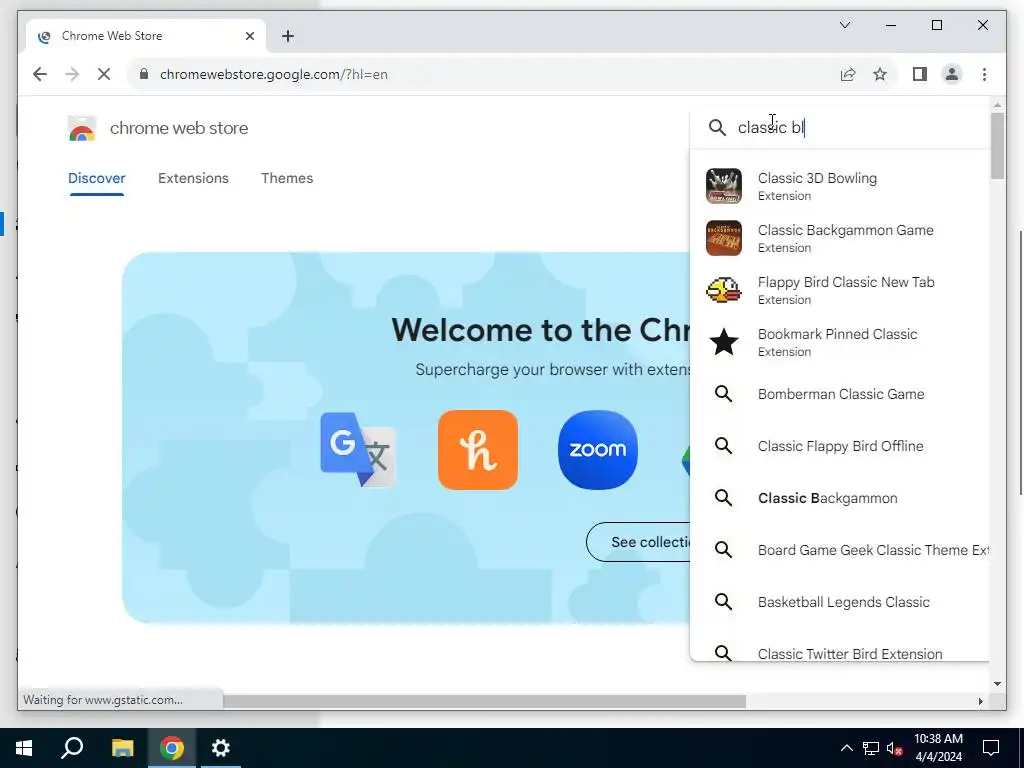This screenshot has width=1024, height=768.
Task: Open the Honey extension icon in banner
Action: click(x=478, y=449)
